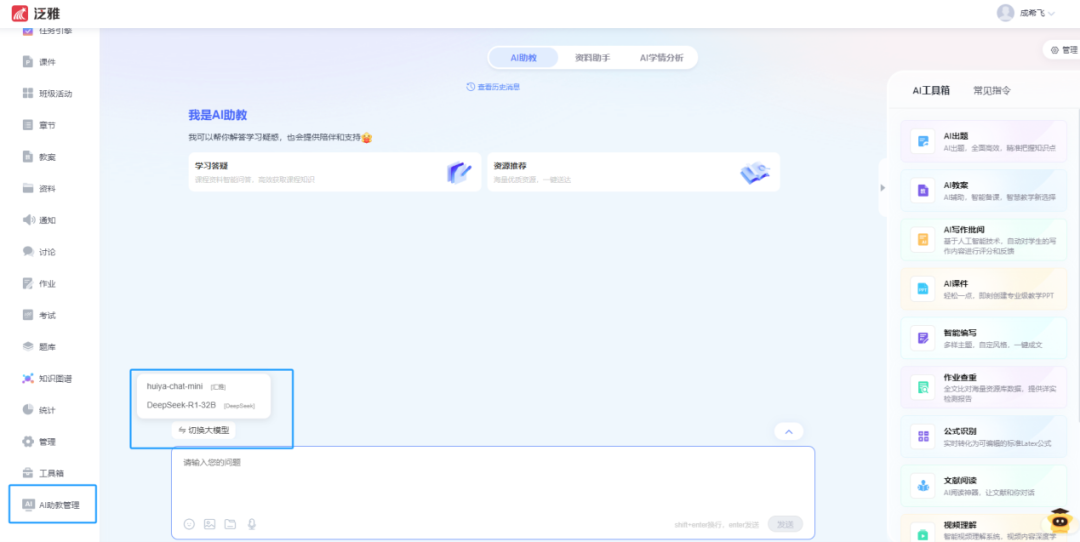
Task: Switch to the AI助教 tab
Action: click(x=523, y=58)
